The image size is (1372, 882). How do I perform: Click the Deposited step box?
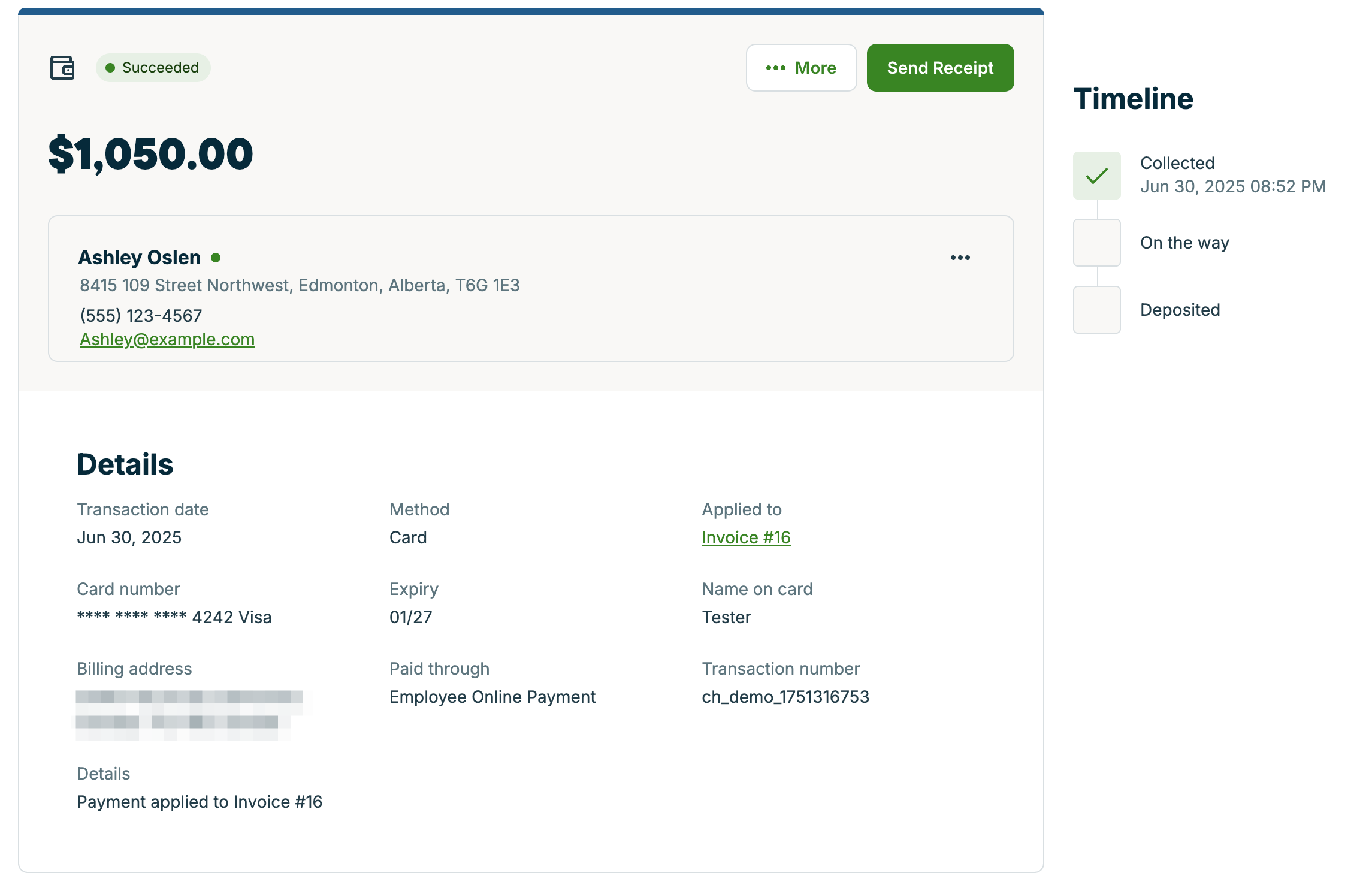[1096, 310]
